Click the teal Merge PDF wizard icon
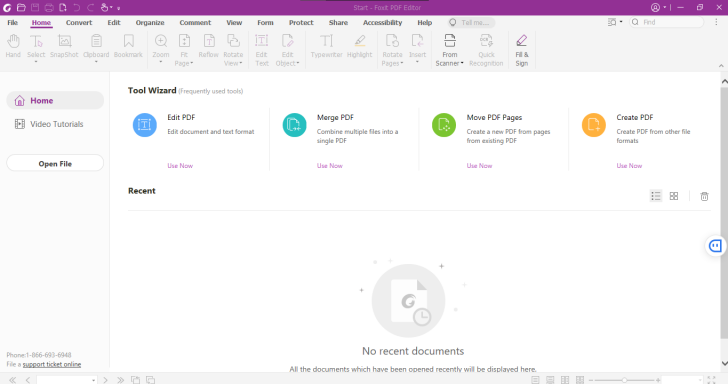 (x=294, y=125)
